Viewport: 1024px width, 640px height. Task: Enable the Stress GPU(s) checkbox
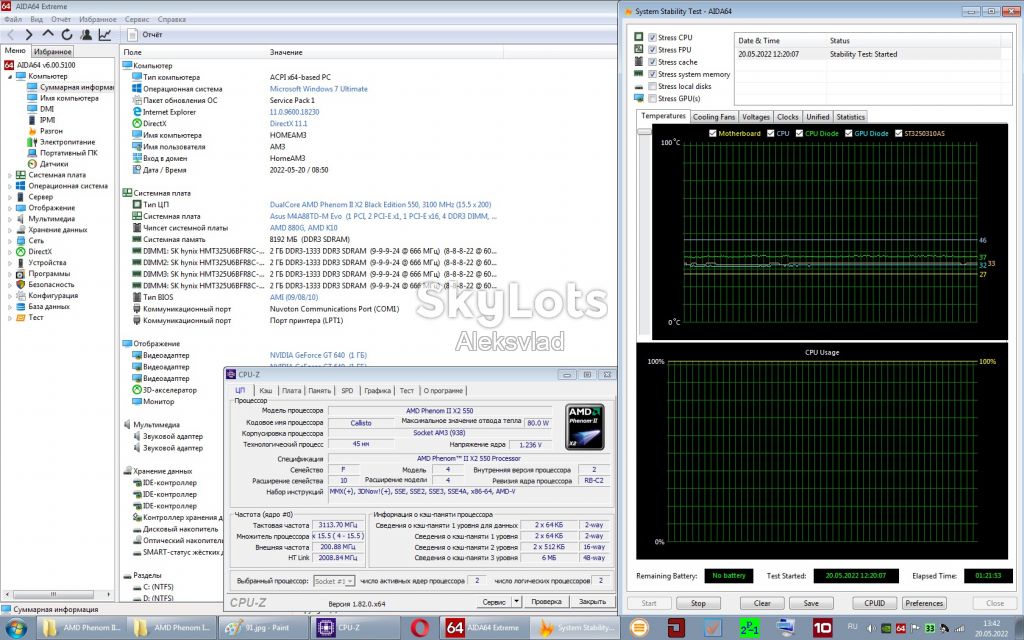click(x=652, y=99)
